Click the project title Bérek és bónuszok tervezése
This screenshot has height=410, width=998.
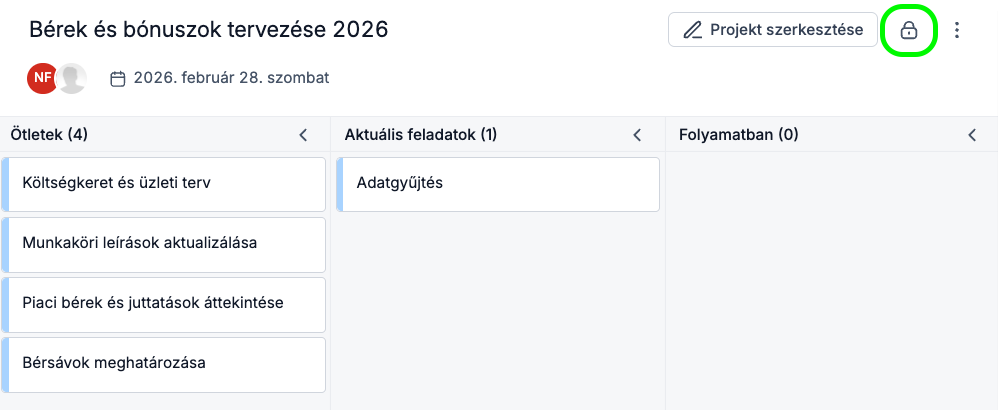(208, 30)
